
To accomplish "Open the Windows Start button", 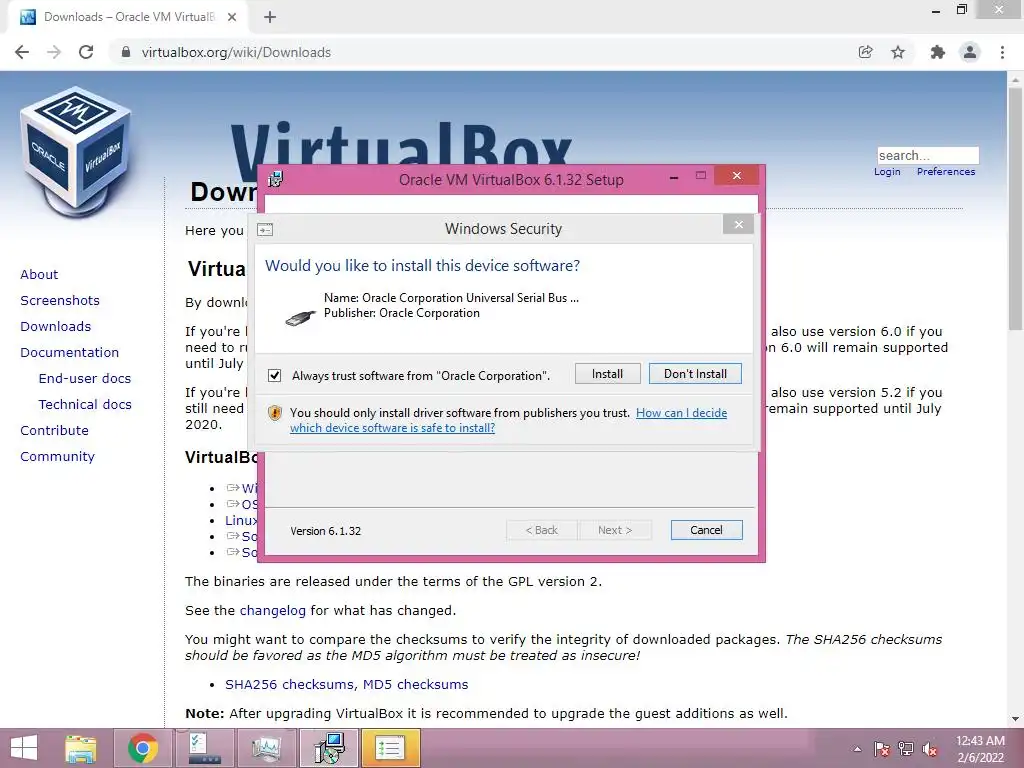I will pyautogui.click(x=24, y=748).
